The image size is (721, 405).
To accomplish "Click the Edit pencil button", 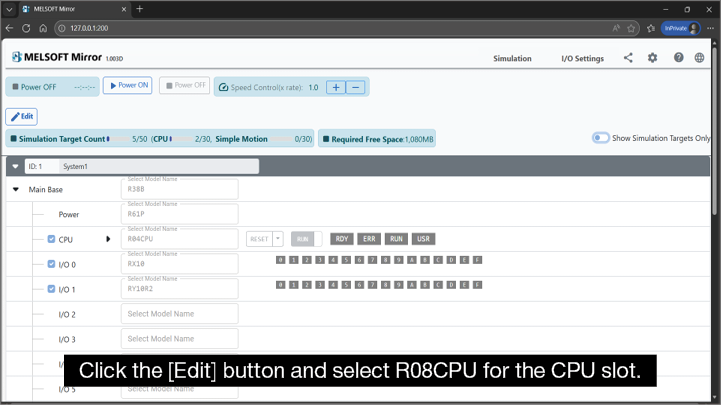I will point(22,116).
